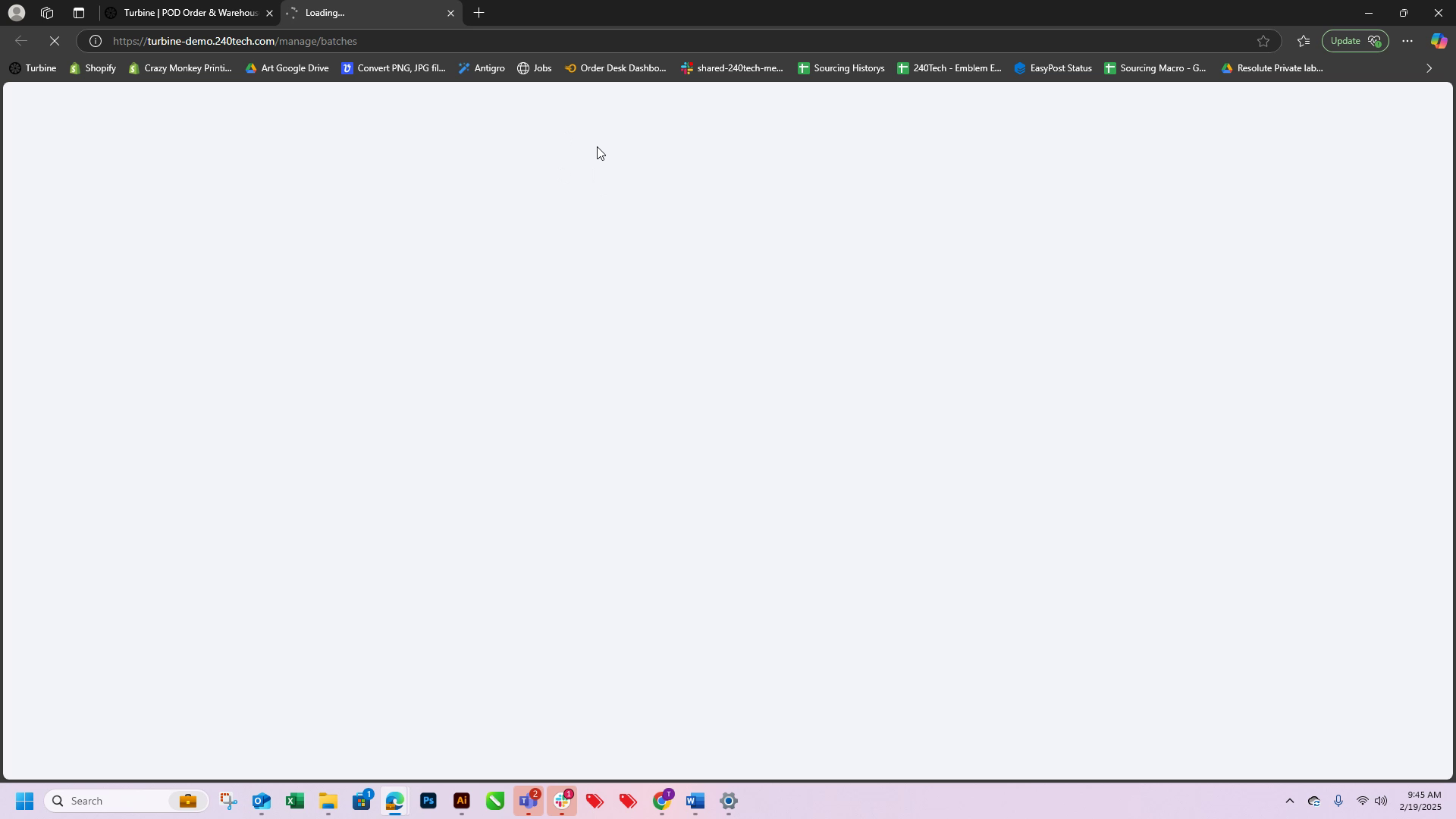Switch to Turbine POD Order tab
This screenshot has height=819, width=1456.
pyautogui.click(x=190, y=13)
